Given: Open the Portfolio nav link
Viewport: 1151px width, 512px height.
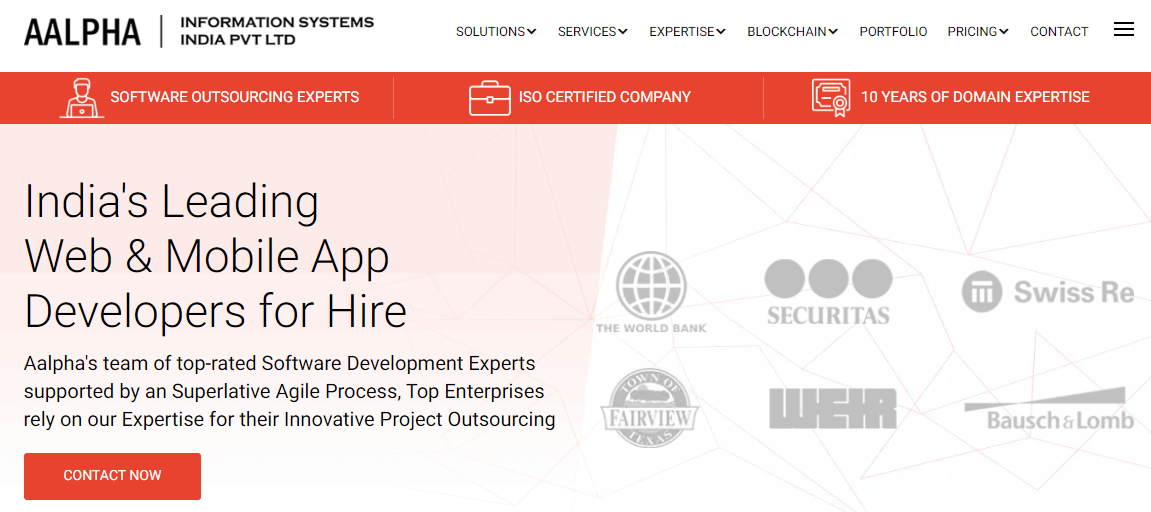Looking at the screenshot, I should (x=893, y=32).
